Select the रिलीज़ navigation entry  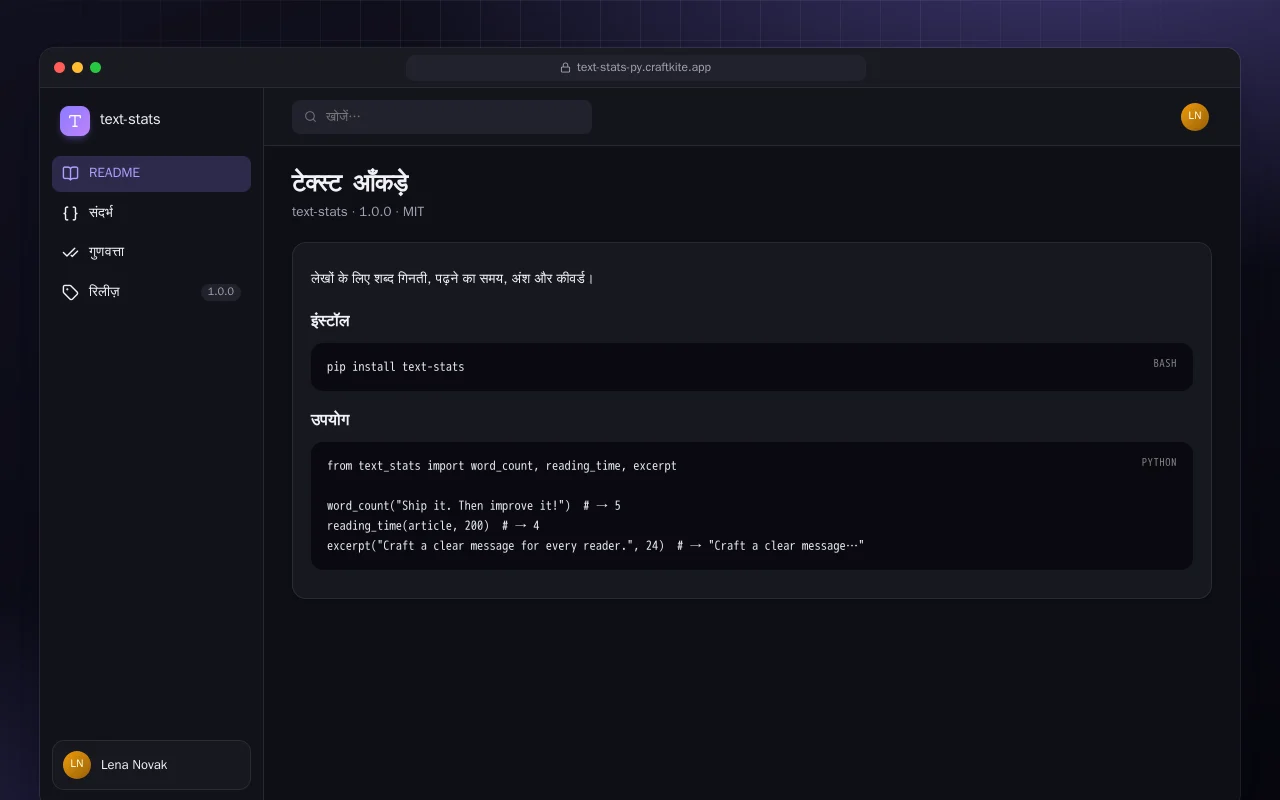[151, 292]
